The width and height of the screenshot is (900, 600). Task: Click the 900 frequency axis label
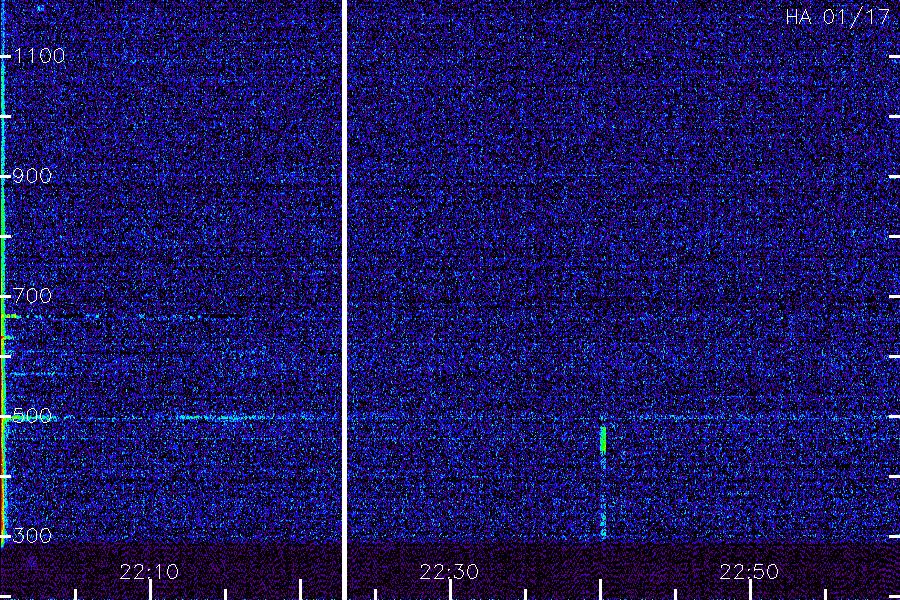coord(32,176)
